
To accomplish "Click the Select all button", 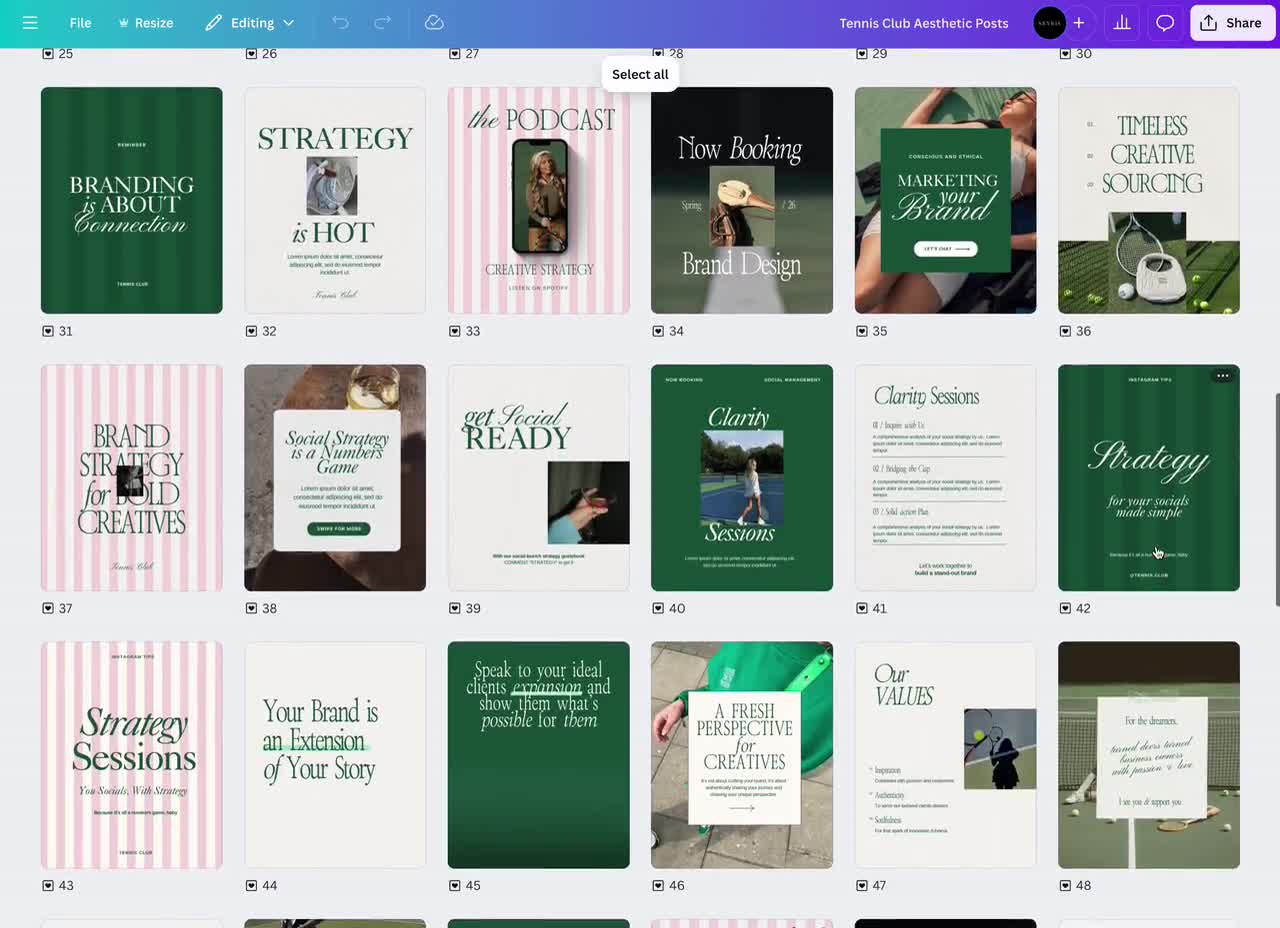I will [x=639, y=74].
